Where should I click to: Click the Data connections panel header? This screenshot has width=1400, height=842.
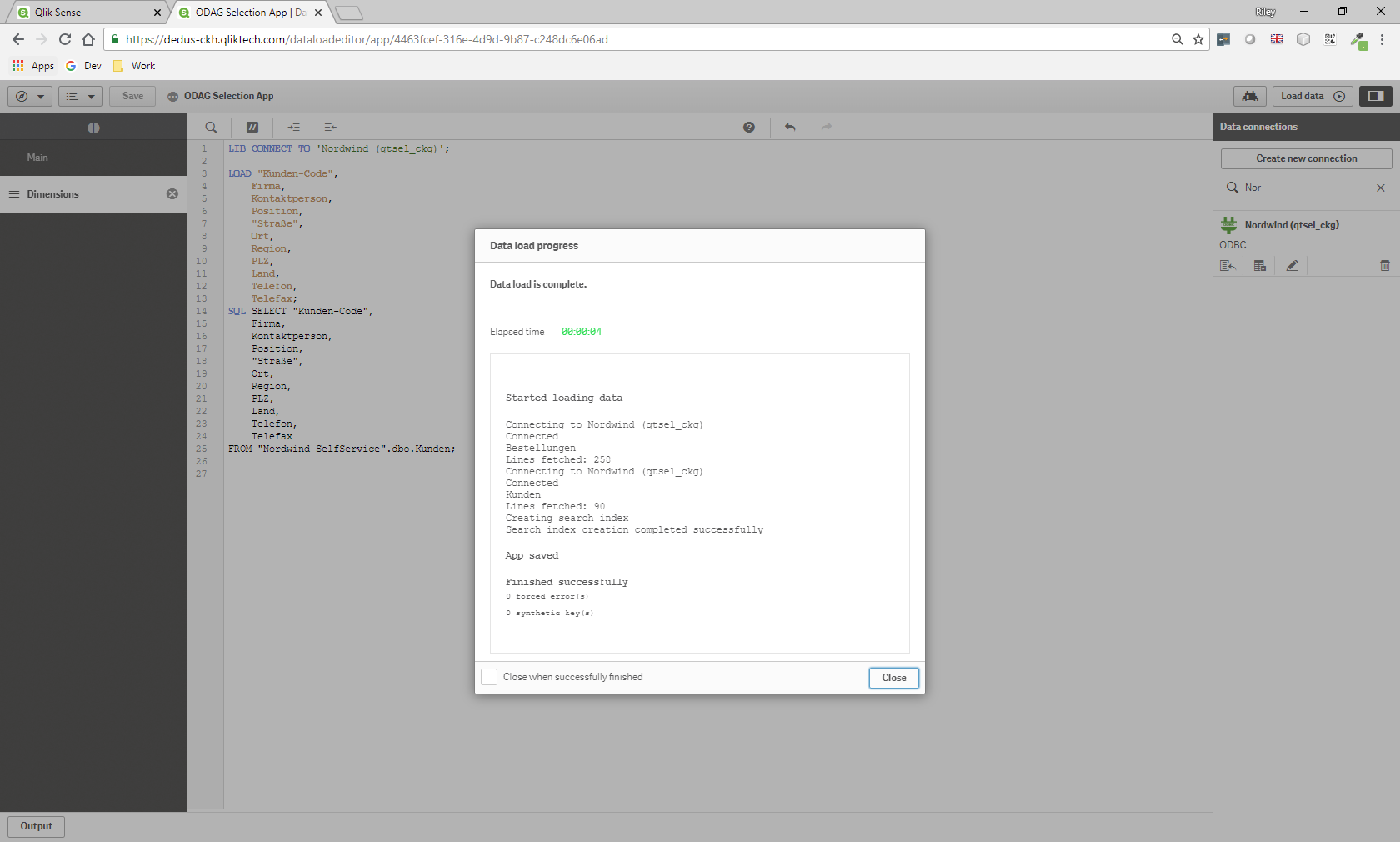1306,127
